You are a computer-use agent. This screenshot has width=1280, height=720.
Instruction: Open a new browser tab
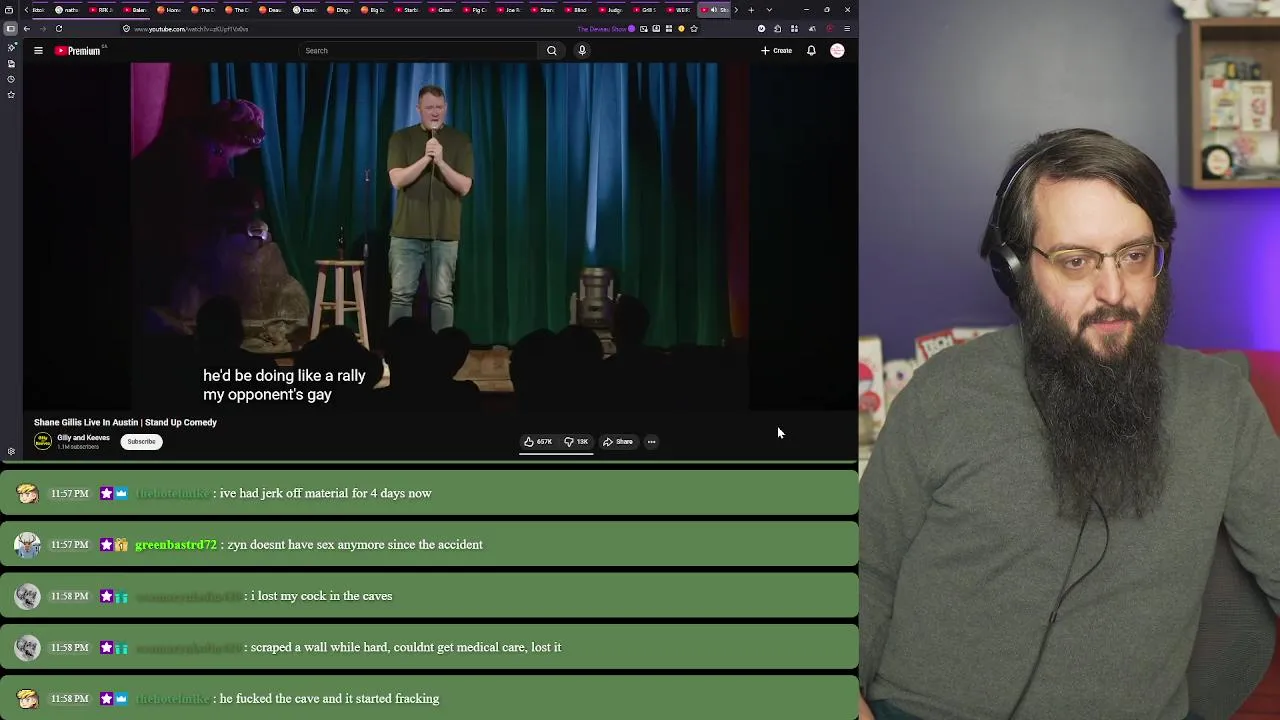(x=751, y=10)
